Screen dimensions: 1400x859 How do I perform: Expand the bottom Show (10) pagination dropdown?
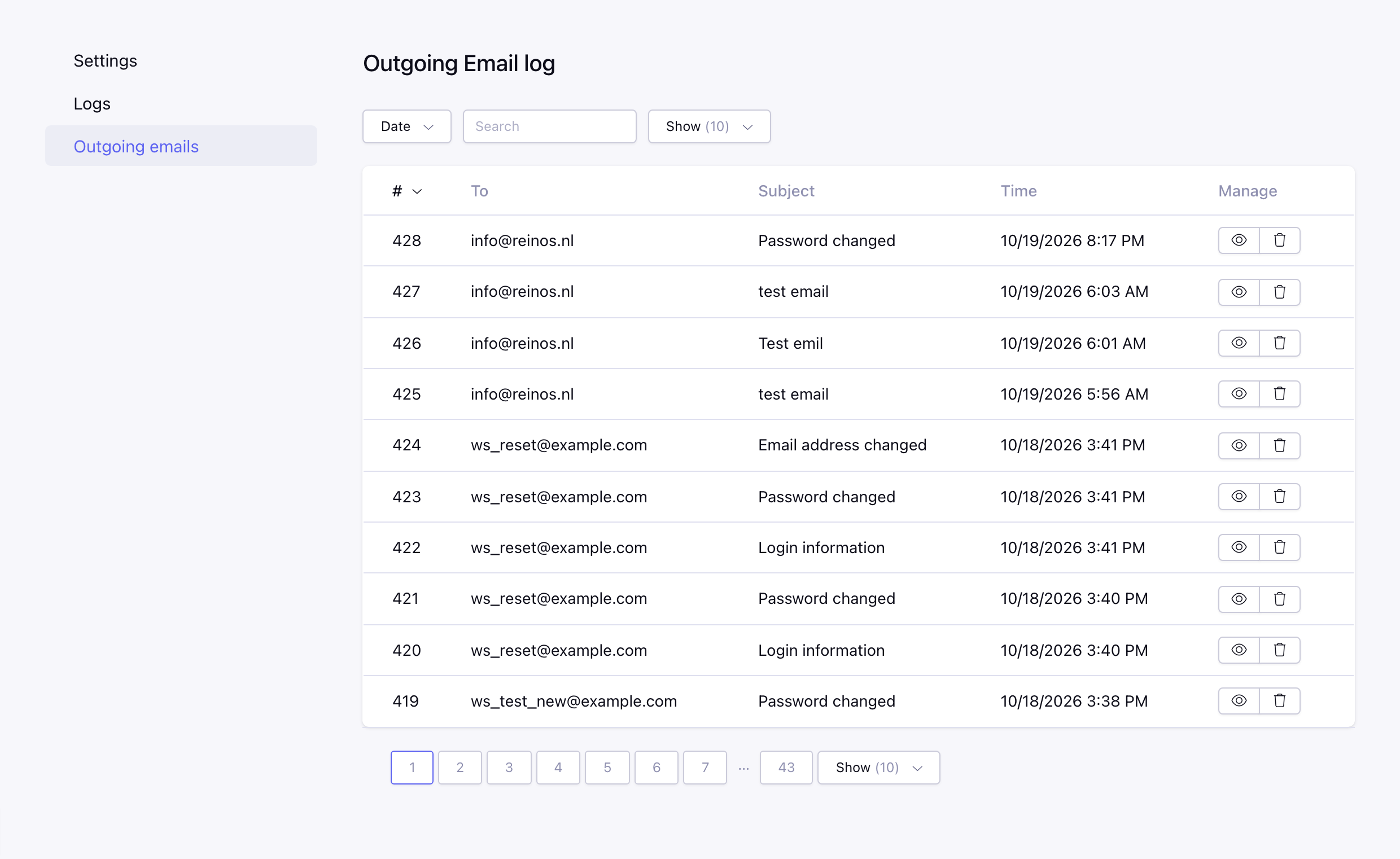point(878,768)
